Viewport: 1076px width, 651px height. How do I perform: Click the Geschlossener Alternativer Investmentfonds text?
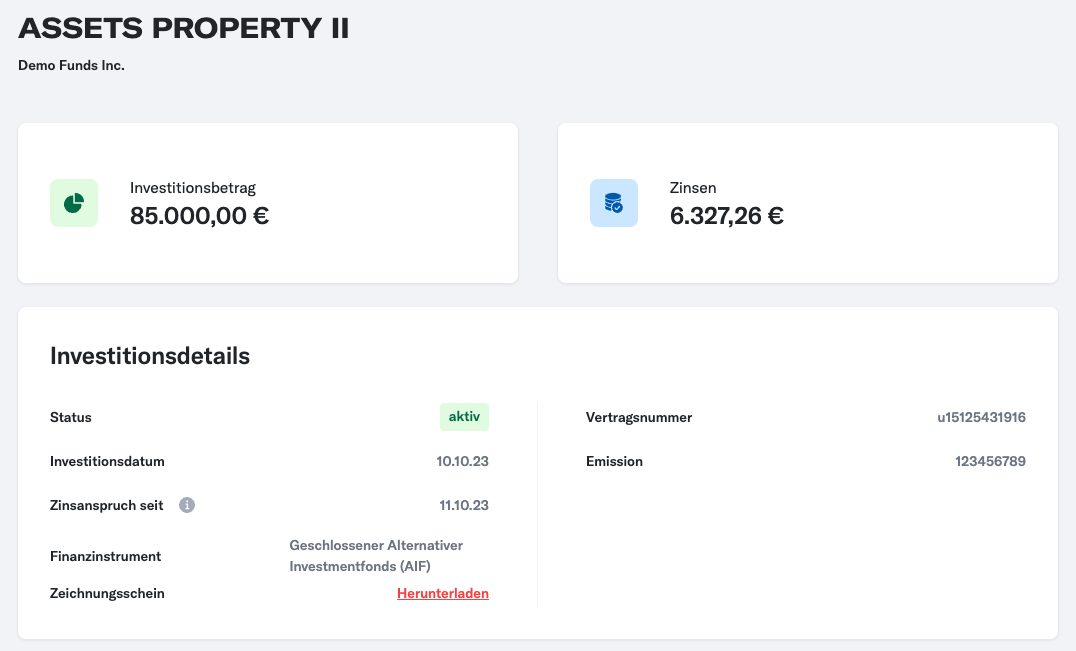click(x=376, y=556)
